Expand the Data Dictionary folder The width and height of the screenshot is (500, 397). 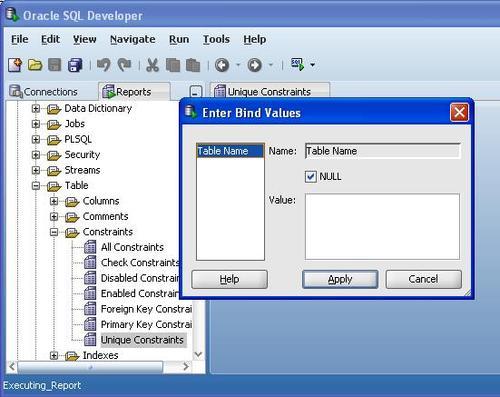(36, 108)
